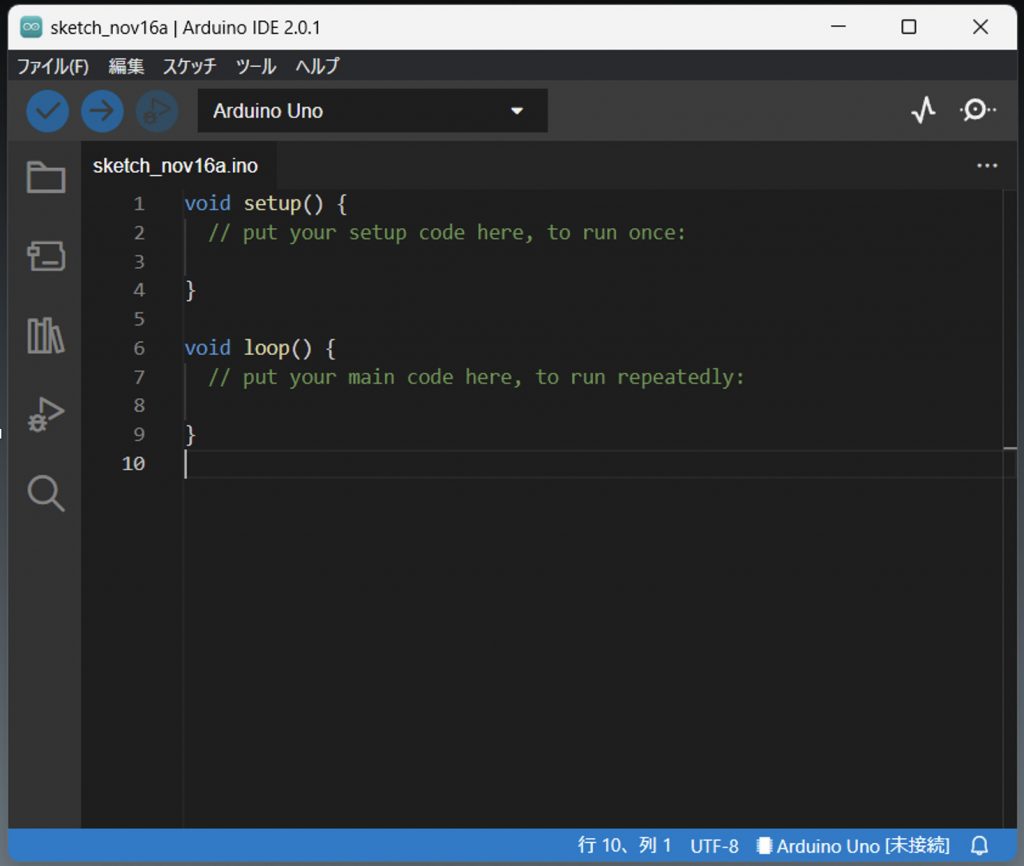This screenshot has width=1024, height=866.
Task: Click the Verify checkmark button
Action: [x=47, y=111]
